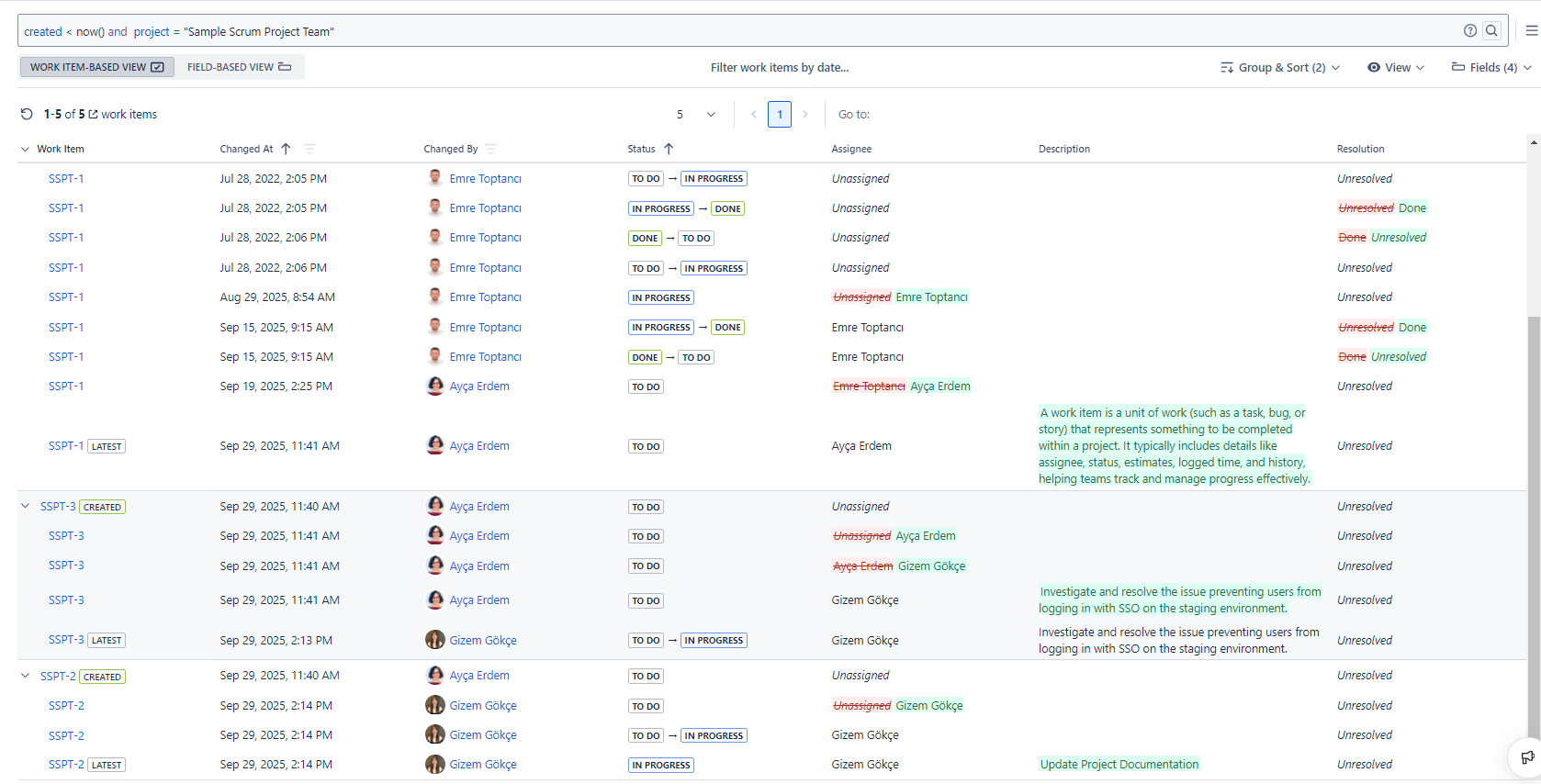Collapse the SSPT-2 group

(26, 677)
